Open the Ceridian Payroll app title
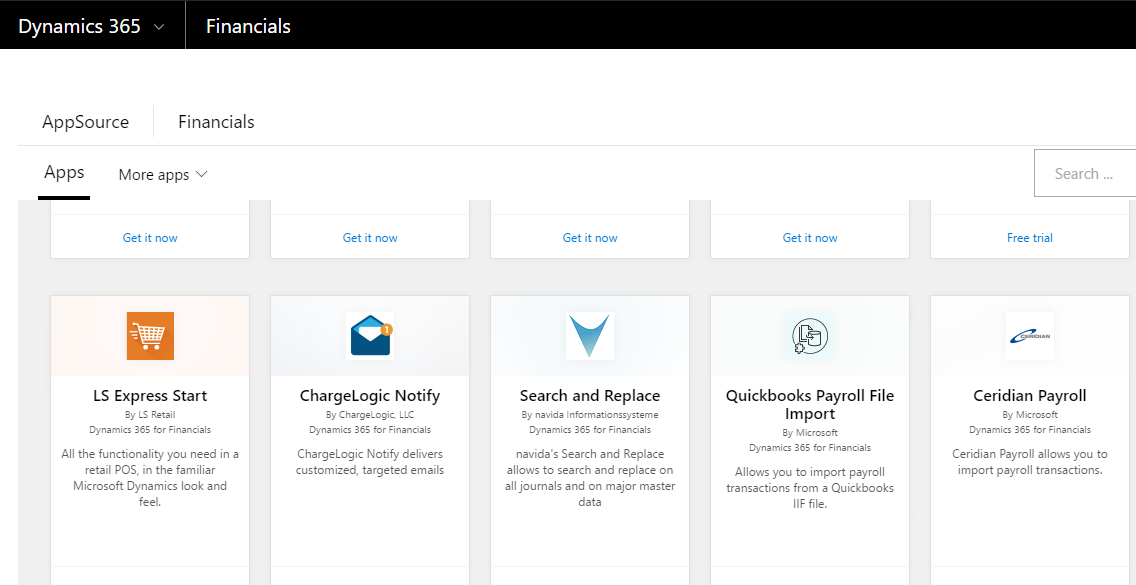The height and width of the screenshot is (585, 1136). [x=1029, y=396]
